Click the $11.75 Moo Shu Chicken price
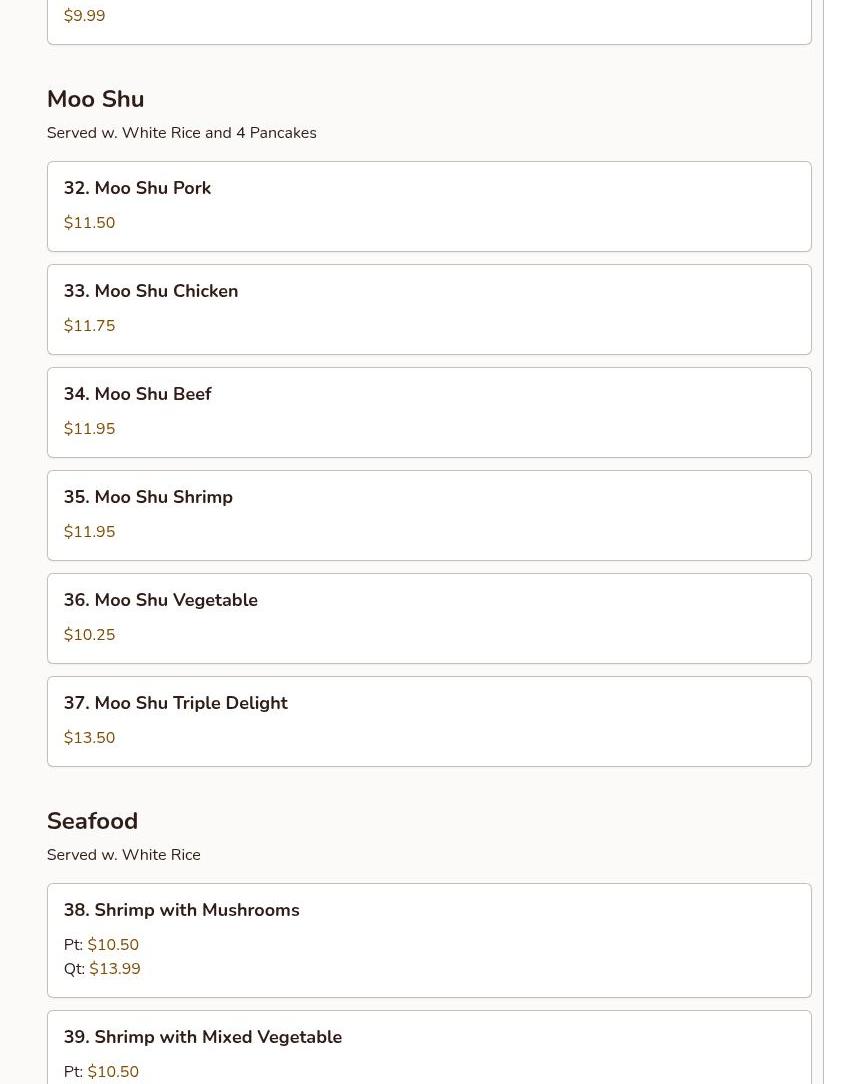The image size is (844, 1084). click(89, 326)
